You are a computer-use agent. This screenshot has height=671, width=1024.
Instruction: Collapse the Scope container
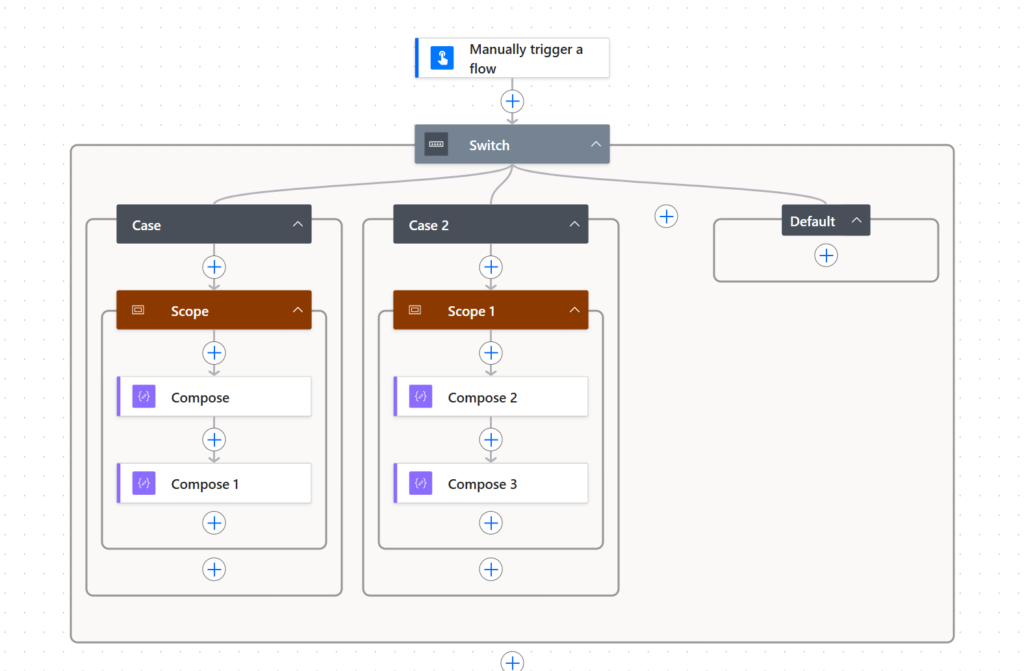tap(298, 310)
